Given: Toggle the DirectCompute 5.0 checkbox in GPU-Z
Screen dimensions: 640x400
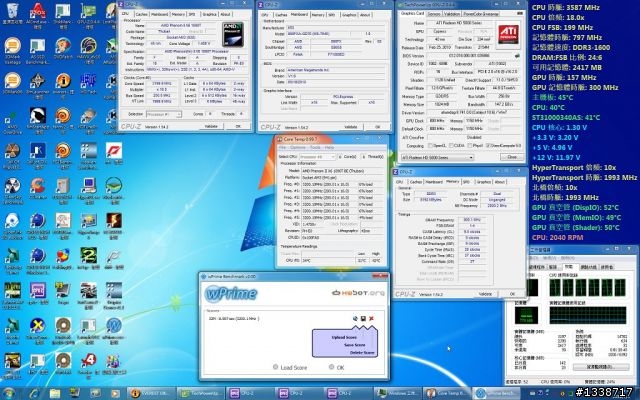Looking at the screenshot, I should point(488,146).
